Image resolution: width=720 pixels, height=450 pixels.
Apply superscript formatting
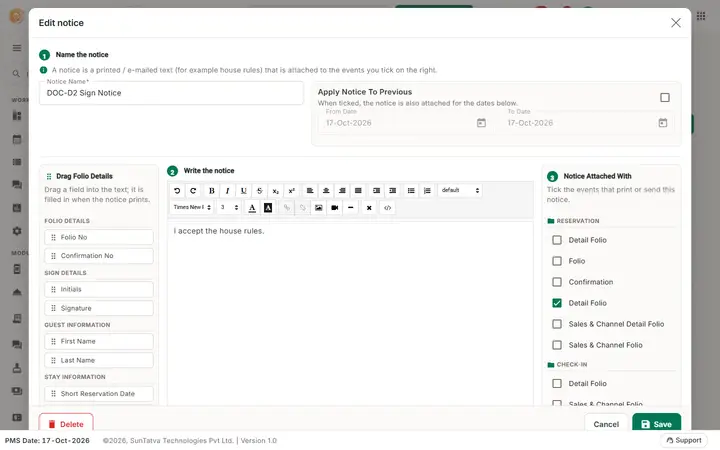pos(292,191)
